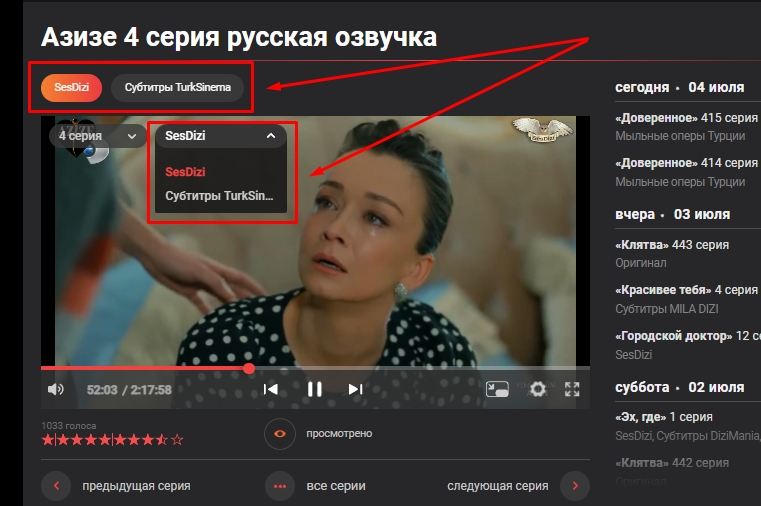
Task: Go to previous episode arrow
Action: (56, 486)
